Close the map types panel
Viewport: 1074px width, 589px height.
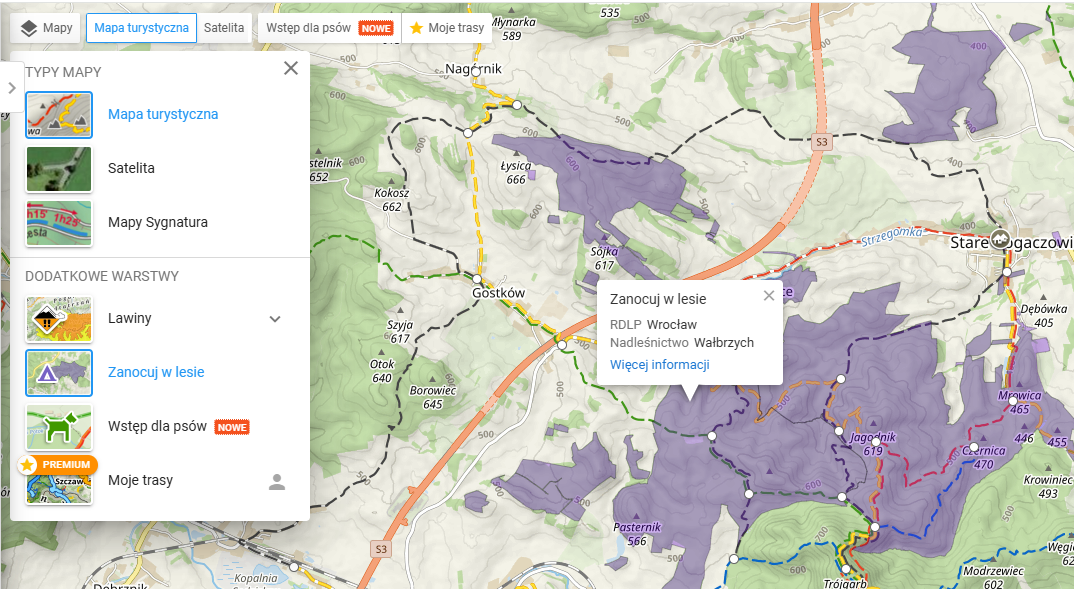coord(291,68)
